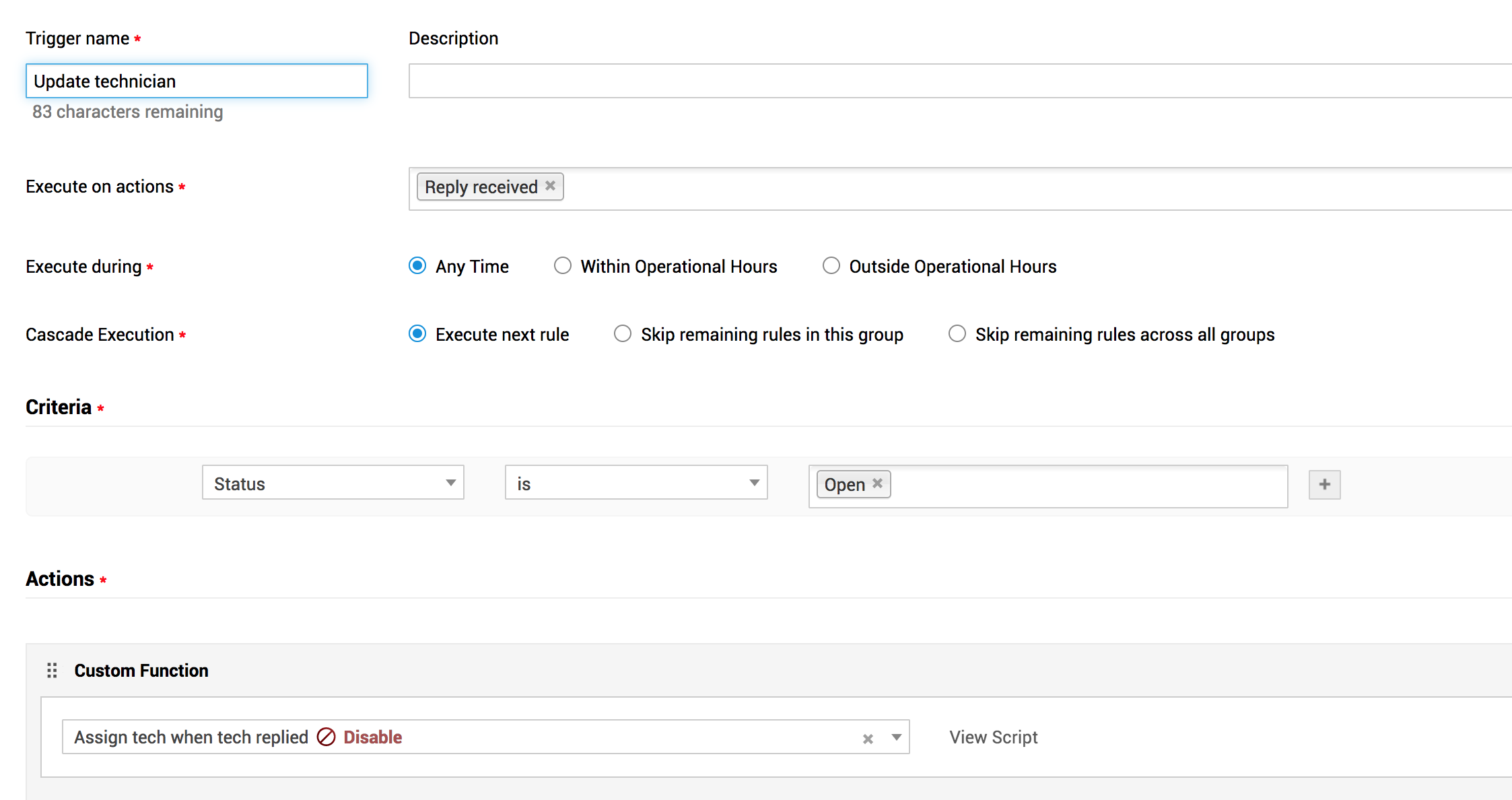Click the Trigger name input field
The image size is (1512, 800).
click(197, 81)
